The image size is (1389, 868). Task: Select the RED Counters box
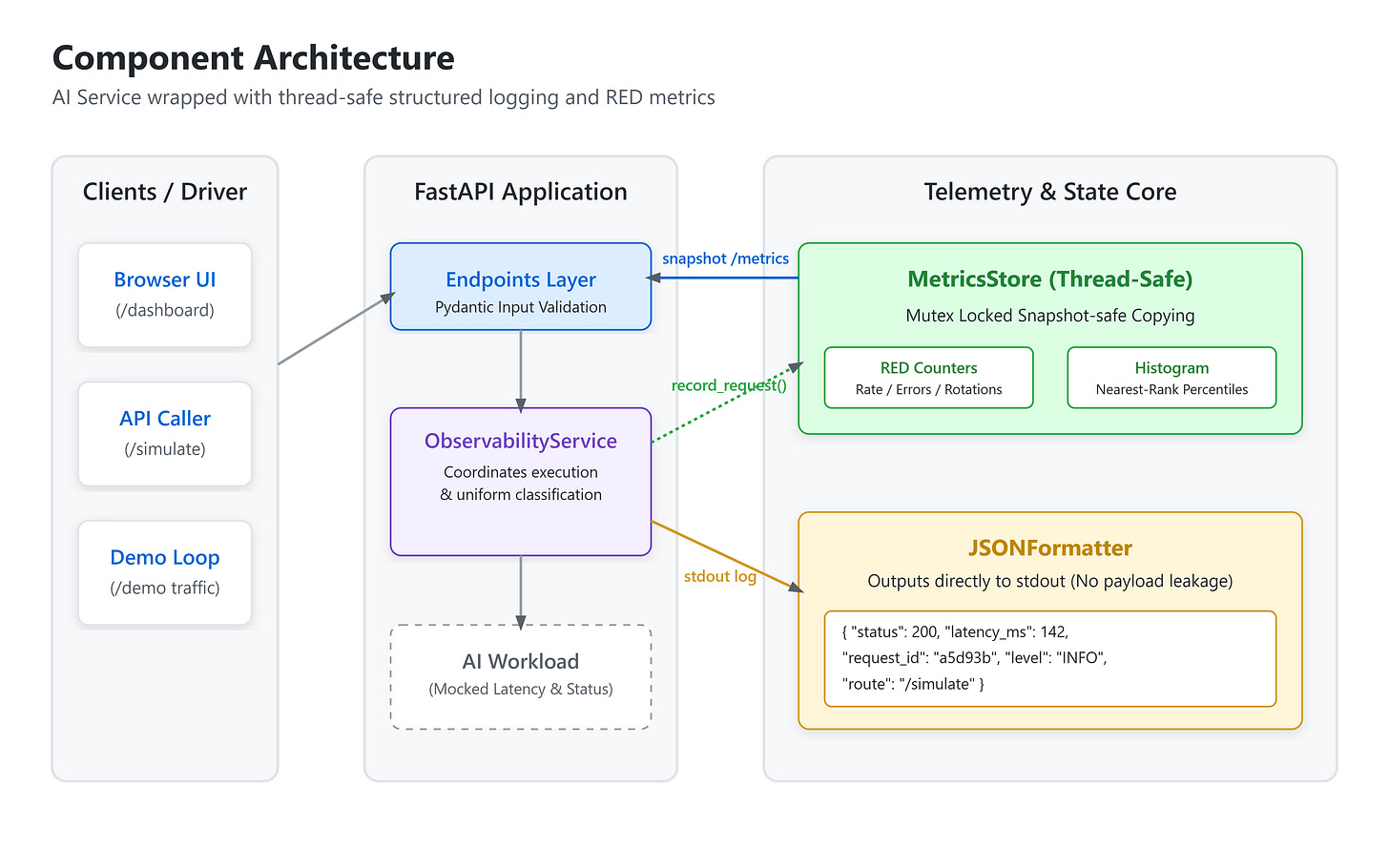[929, 378]
